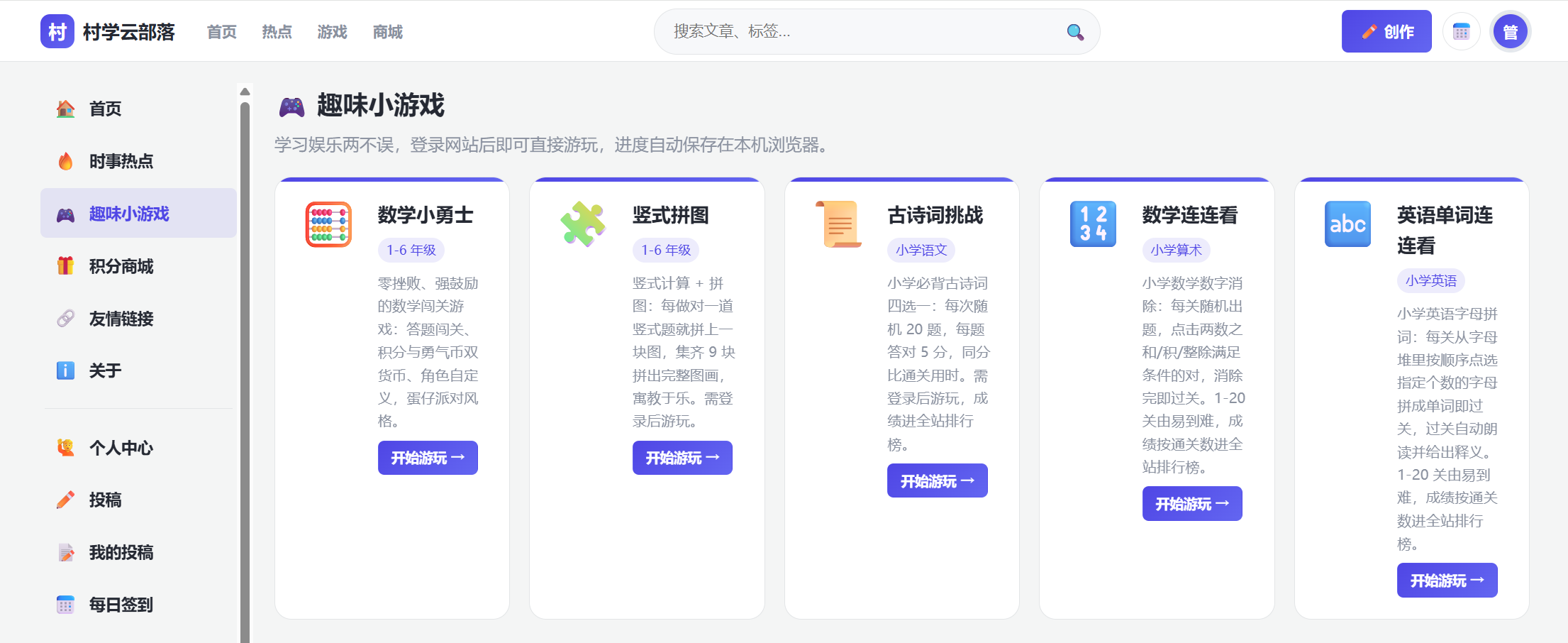Click the magnifier search icon

(x=1075, y=32)
